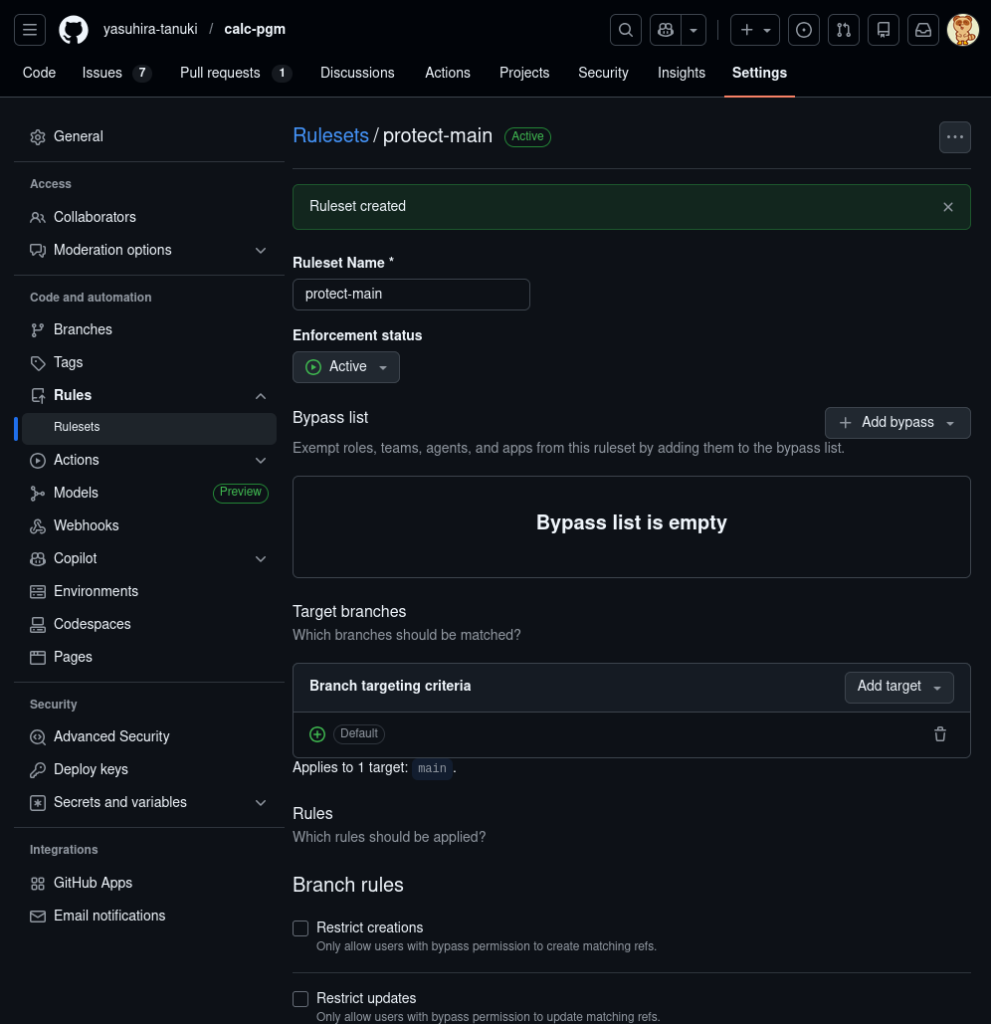The image size is (991, 1024).
Task: Open the Collaborators settings page
Action: coord(94,217)
